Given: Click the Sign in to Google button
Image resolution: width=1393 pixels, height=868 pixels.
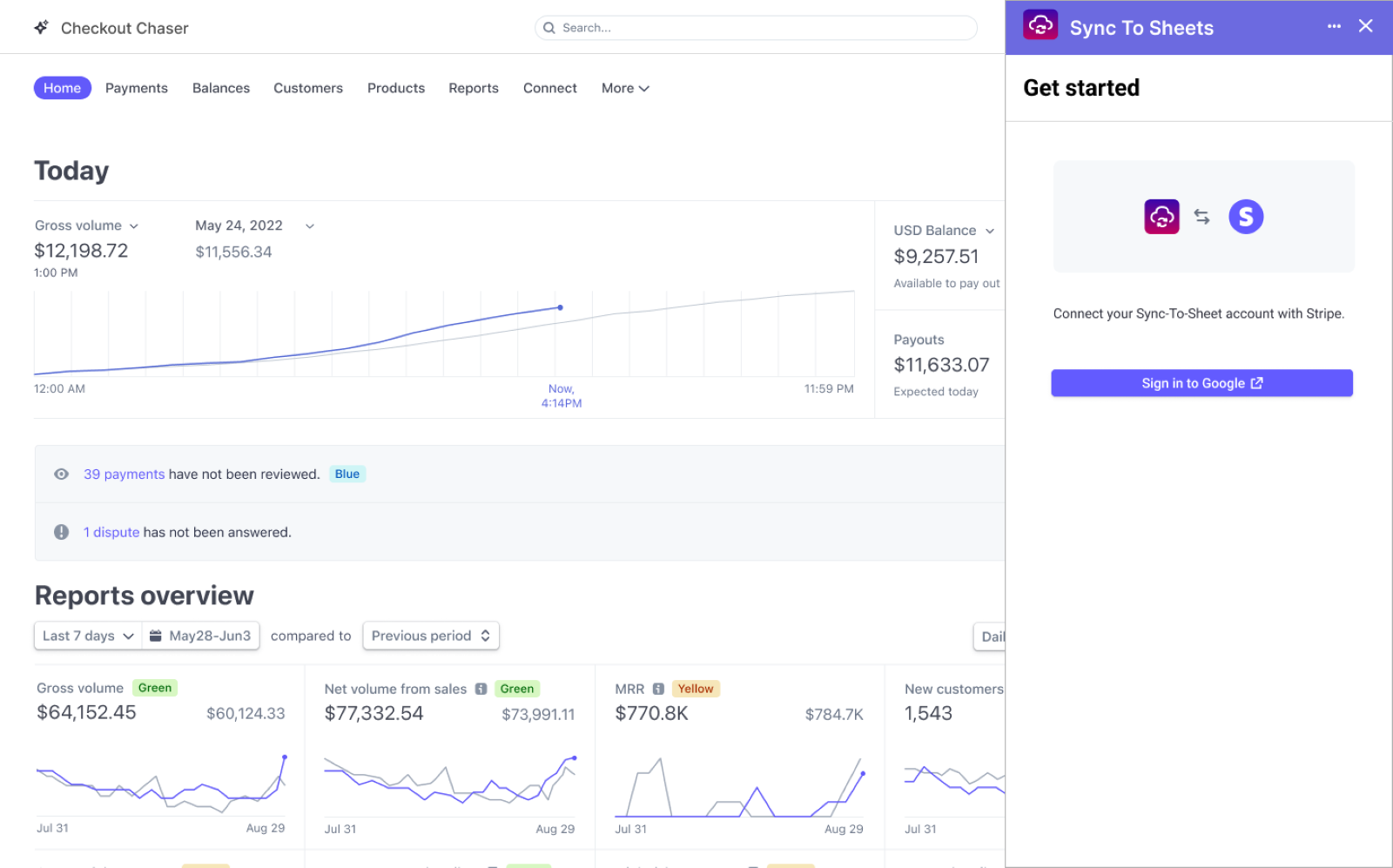Looking at the screenshot, I should tap(1201, 383).
